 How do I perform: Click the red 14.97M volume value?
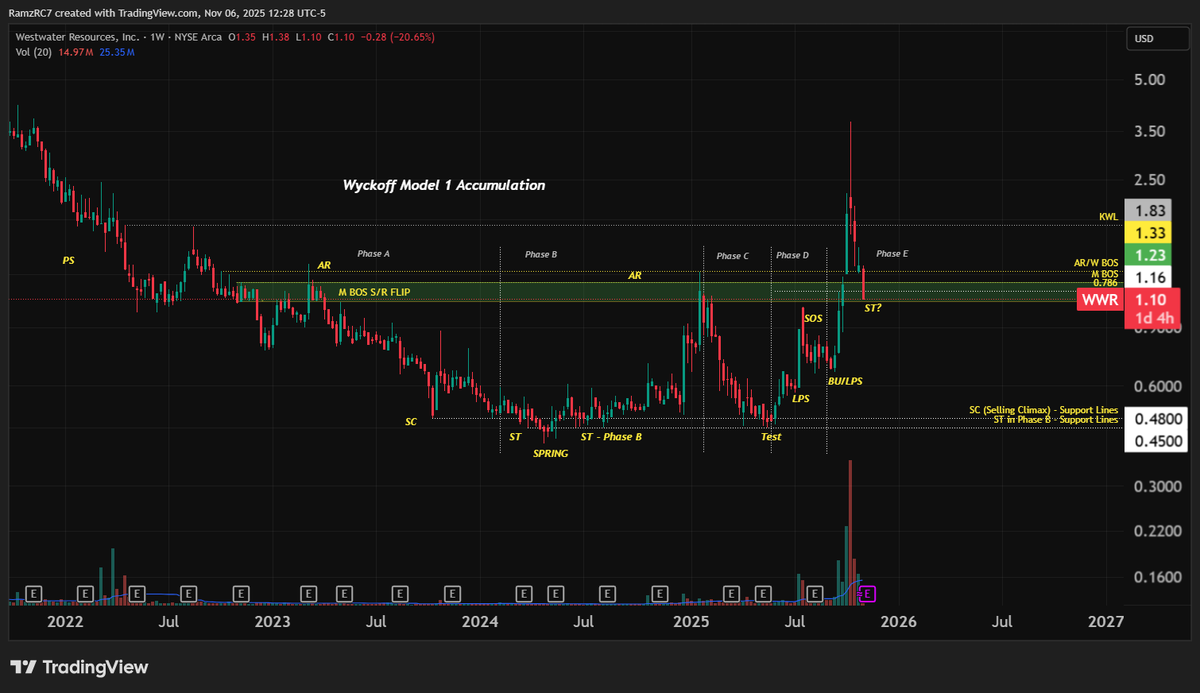[x=78, y=52]
